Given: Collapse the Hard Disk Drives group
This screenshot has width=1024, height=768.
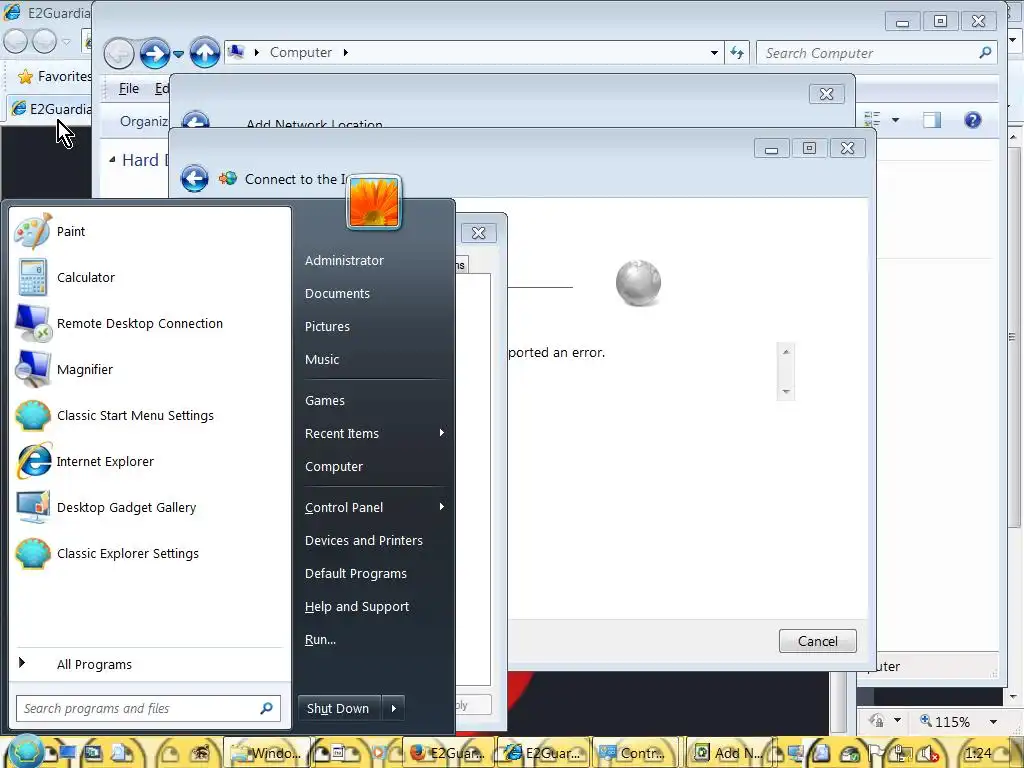Looking at the screenshot, I should (x=112, y=159).
